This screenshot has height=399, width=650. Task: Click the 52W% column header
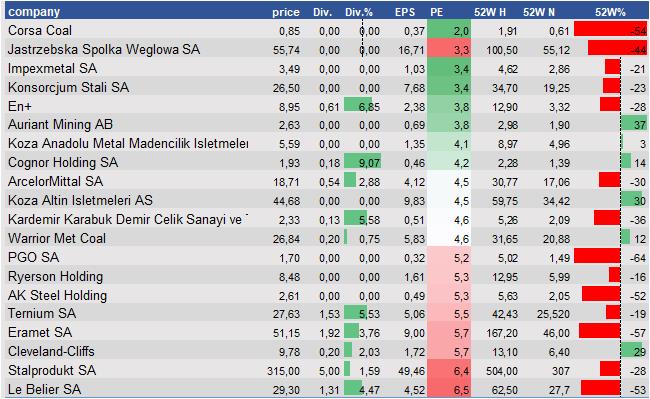pyautogui.click(x=610, y=12)
